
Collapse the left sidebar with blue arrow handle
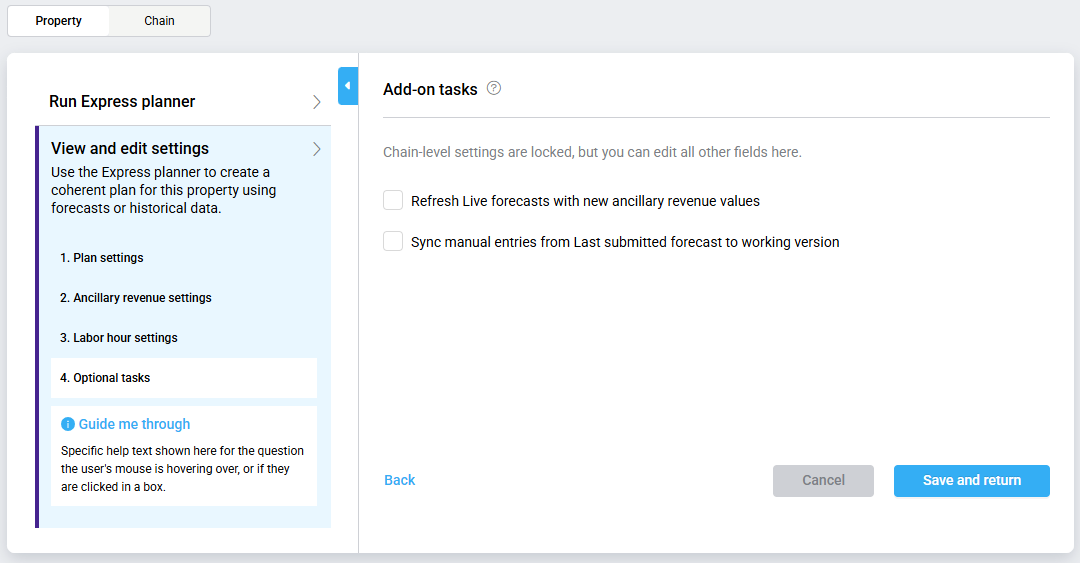[347, 86]
